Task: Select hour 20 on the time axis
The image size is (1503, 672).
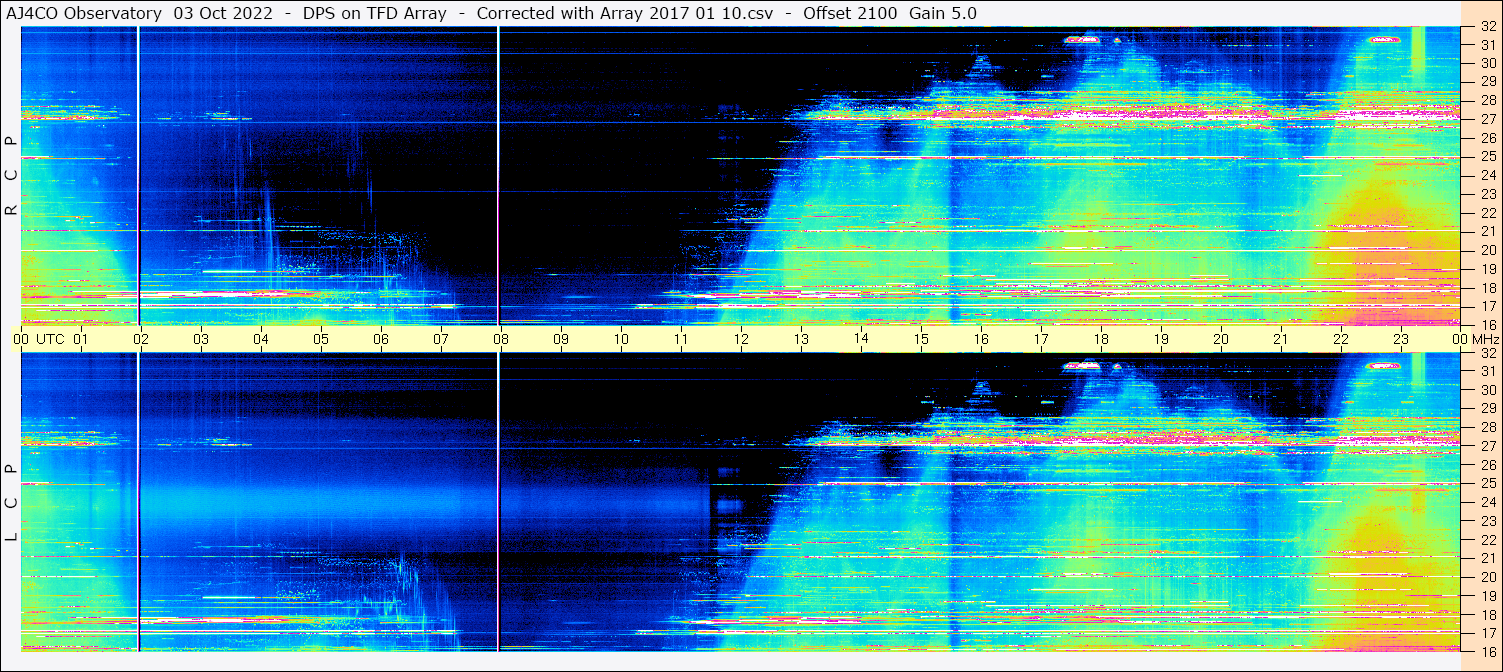Action: [1221, 339]
